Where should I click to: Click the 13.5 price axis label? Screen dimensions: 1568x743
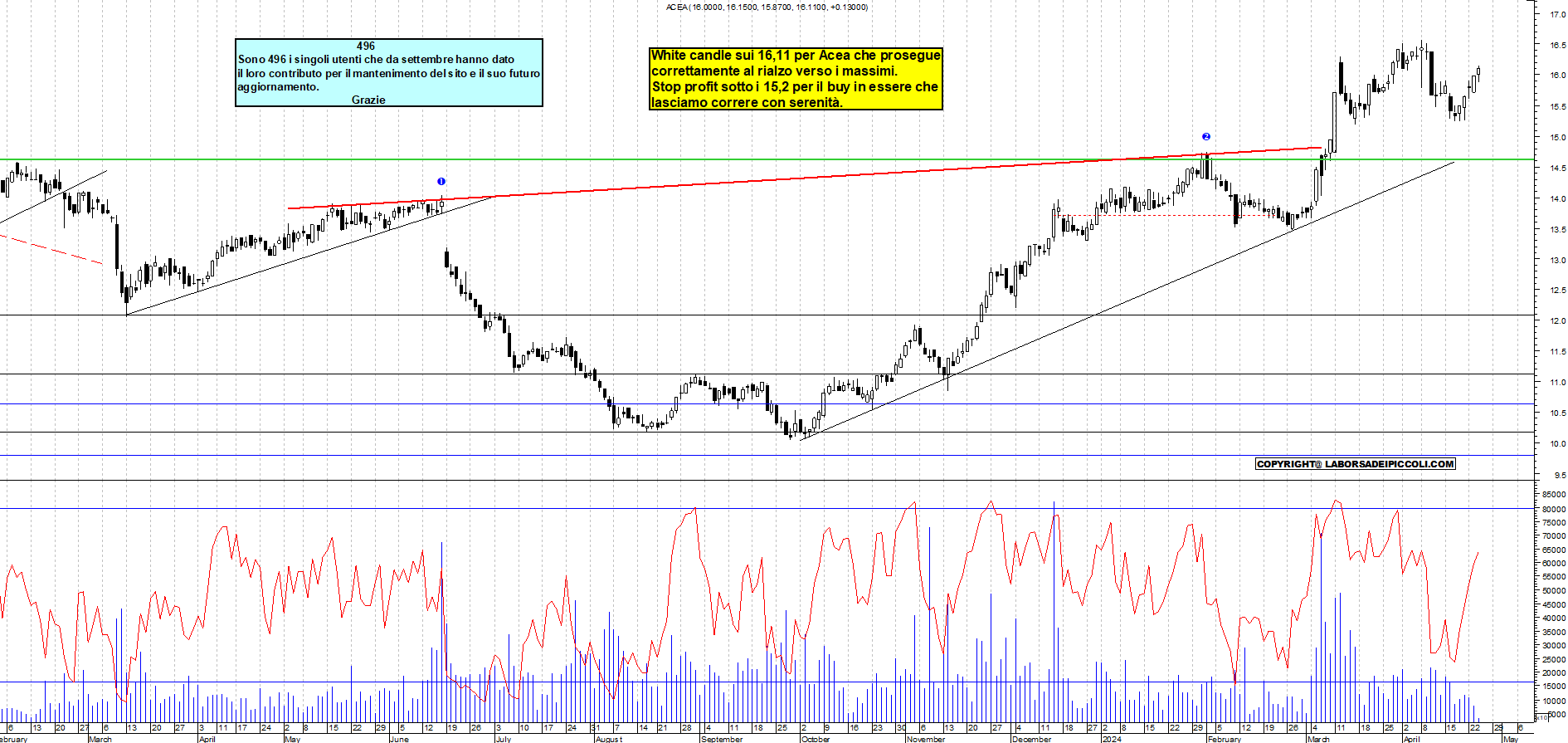coord(1557,230)
